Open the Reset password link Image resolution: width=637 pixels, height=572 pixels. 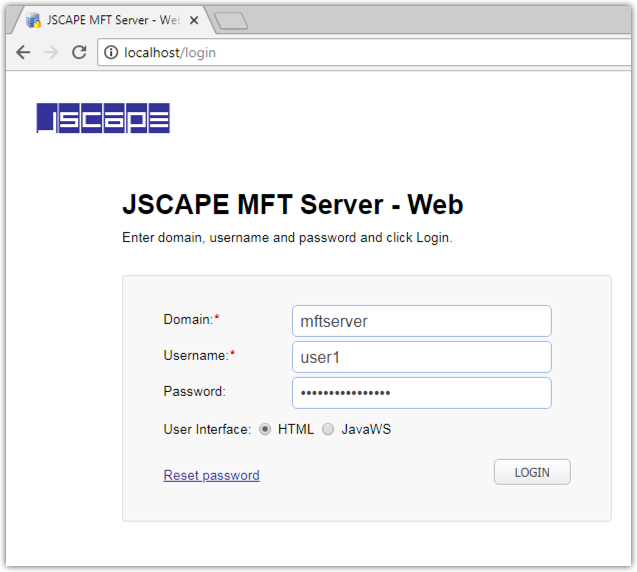tap(211, 475)
